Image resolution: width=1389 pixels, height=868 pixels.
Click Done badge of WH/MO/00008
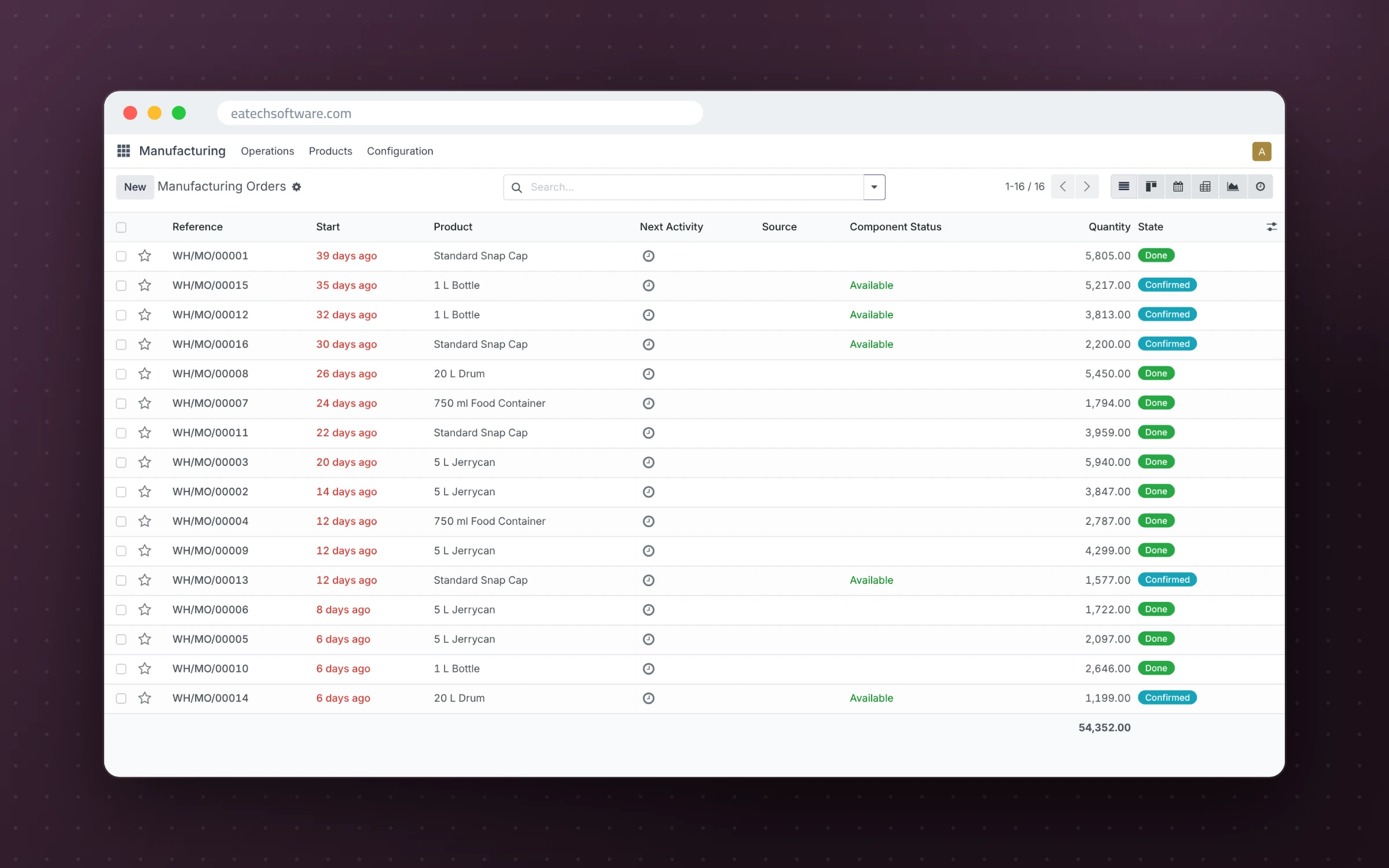click(x=1156, y=373)
